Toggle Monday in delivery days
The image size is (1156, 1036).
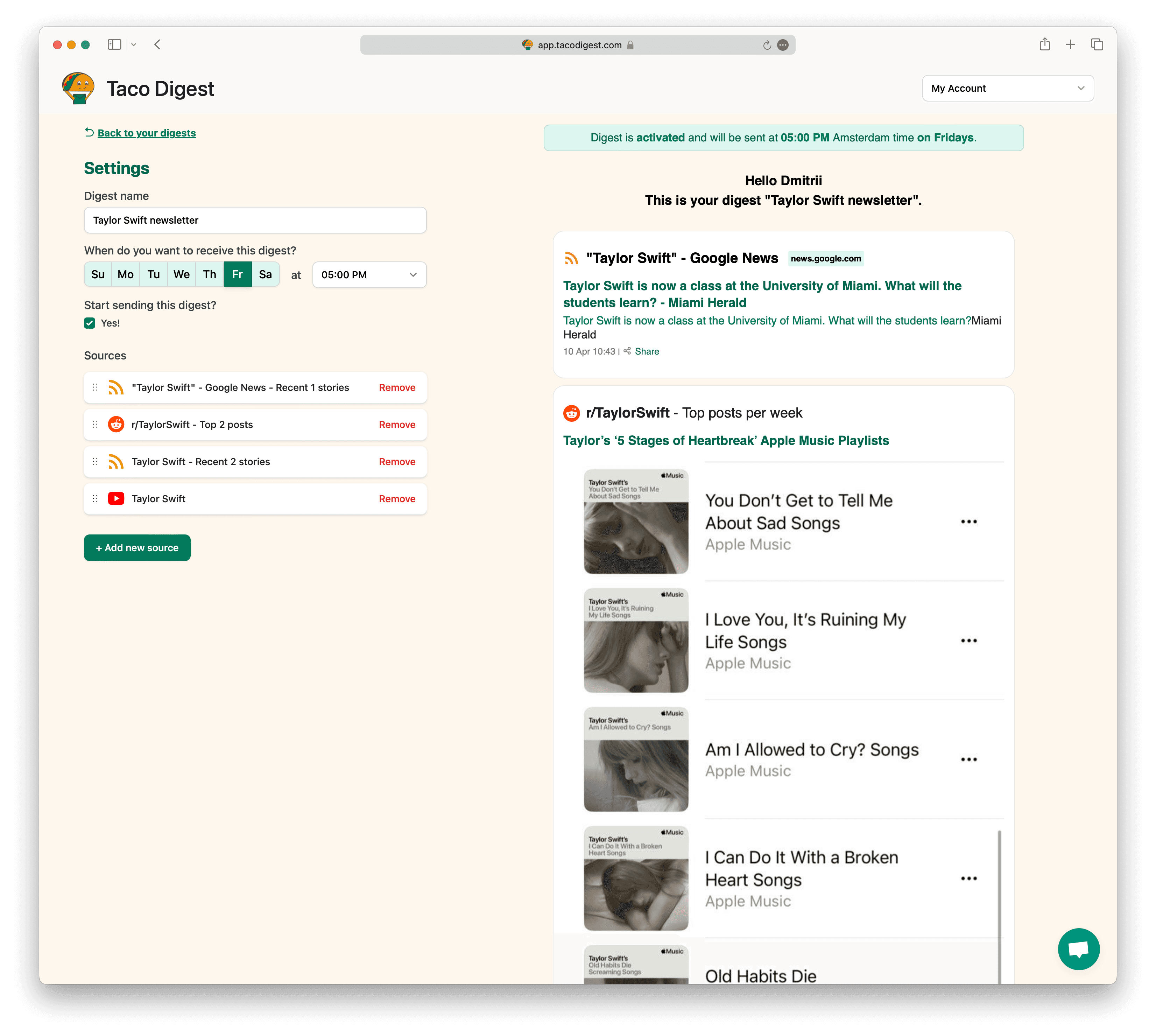(126, 274)
